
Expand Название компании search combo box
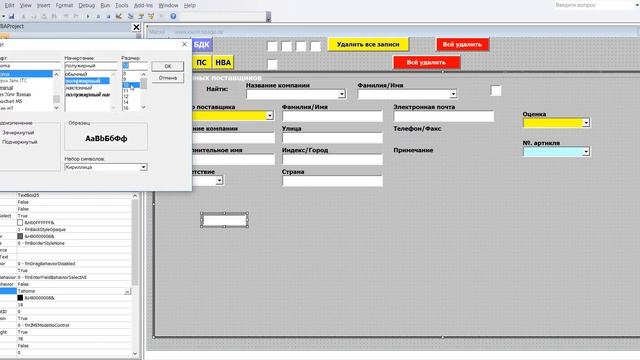342,94
